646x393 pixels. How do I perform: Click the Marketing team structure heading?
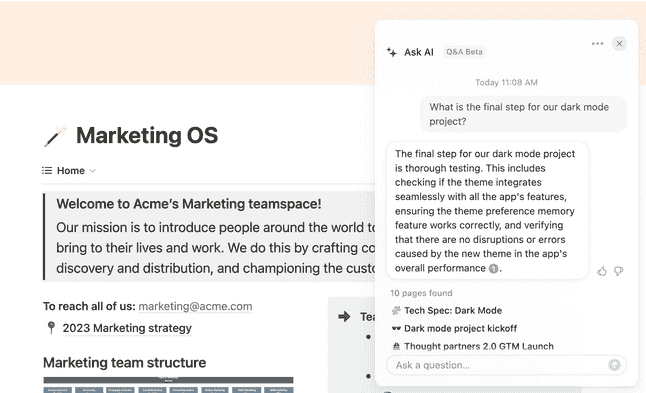124,363
